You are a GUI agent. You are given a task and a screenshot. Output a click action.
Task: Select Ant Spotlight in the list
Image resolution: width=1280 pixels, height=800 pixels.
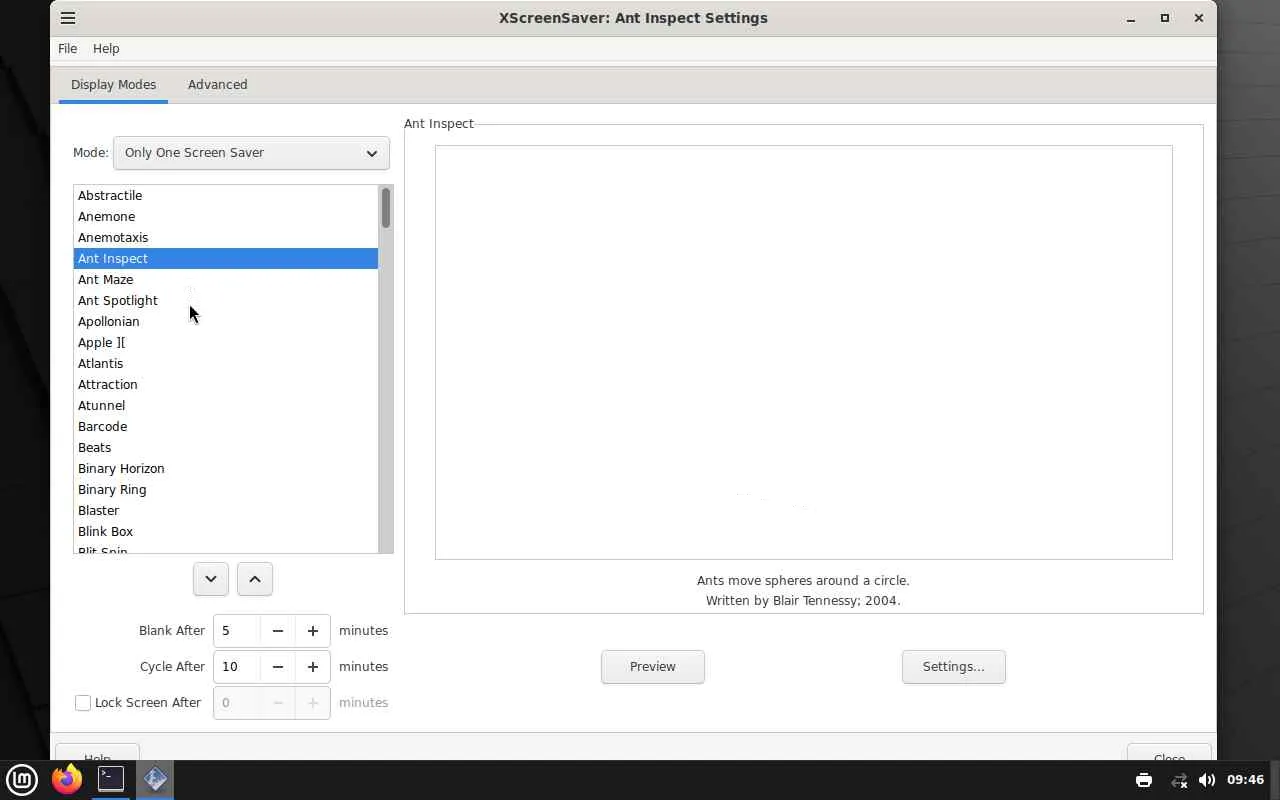(x=226, y=300)
